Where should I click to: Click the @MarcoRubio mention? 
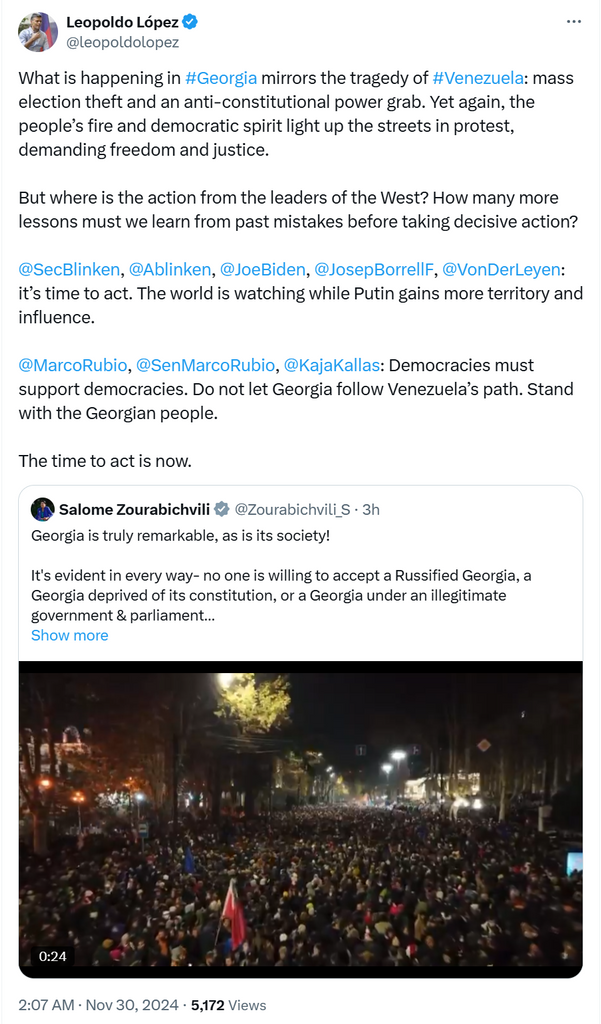72,365
